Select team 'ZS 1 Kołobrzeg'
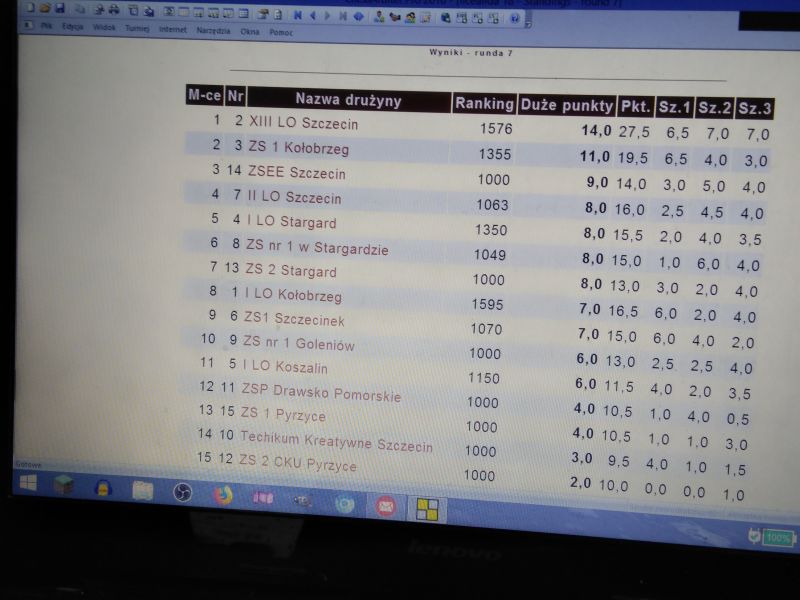Image resolution: width=800 pixels, height=600 pixels. point(299,147)
